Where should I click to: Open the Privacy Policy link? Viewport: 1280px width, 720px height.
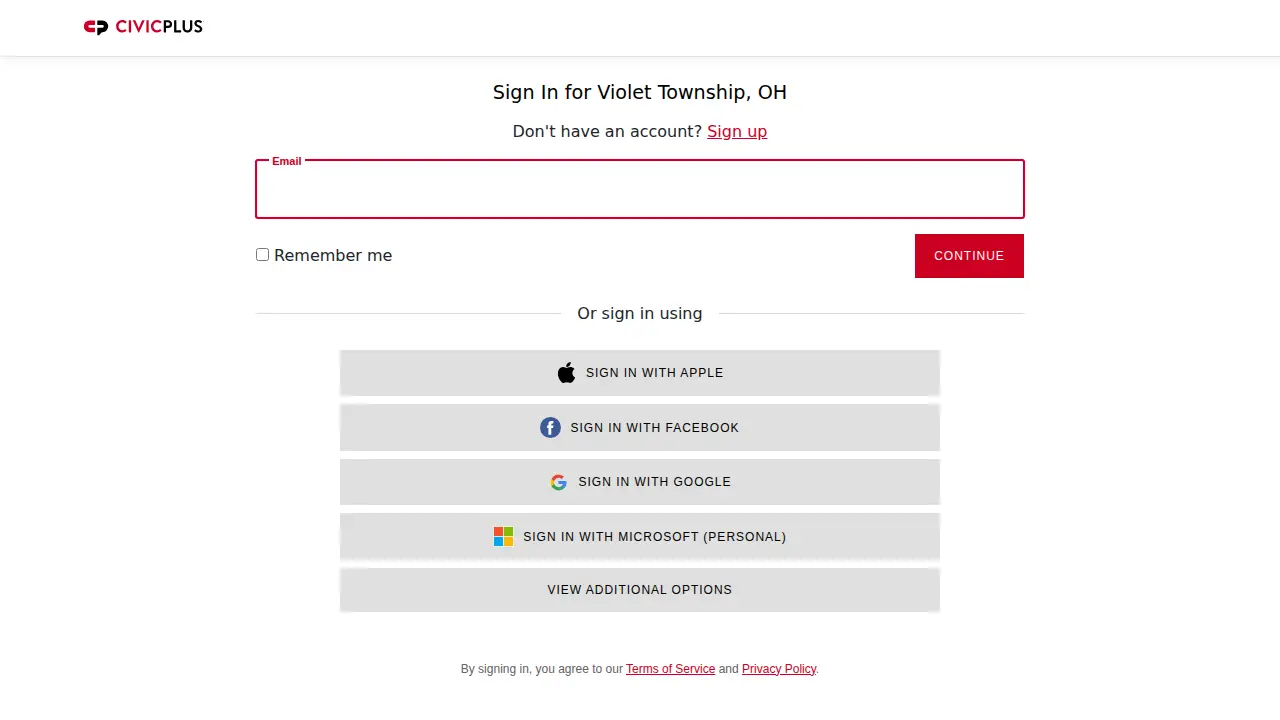click(779, 669)
